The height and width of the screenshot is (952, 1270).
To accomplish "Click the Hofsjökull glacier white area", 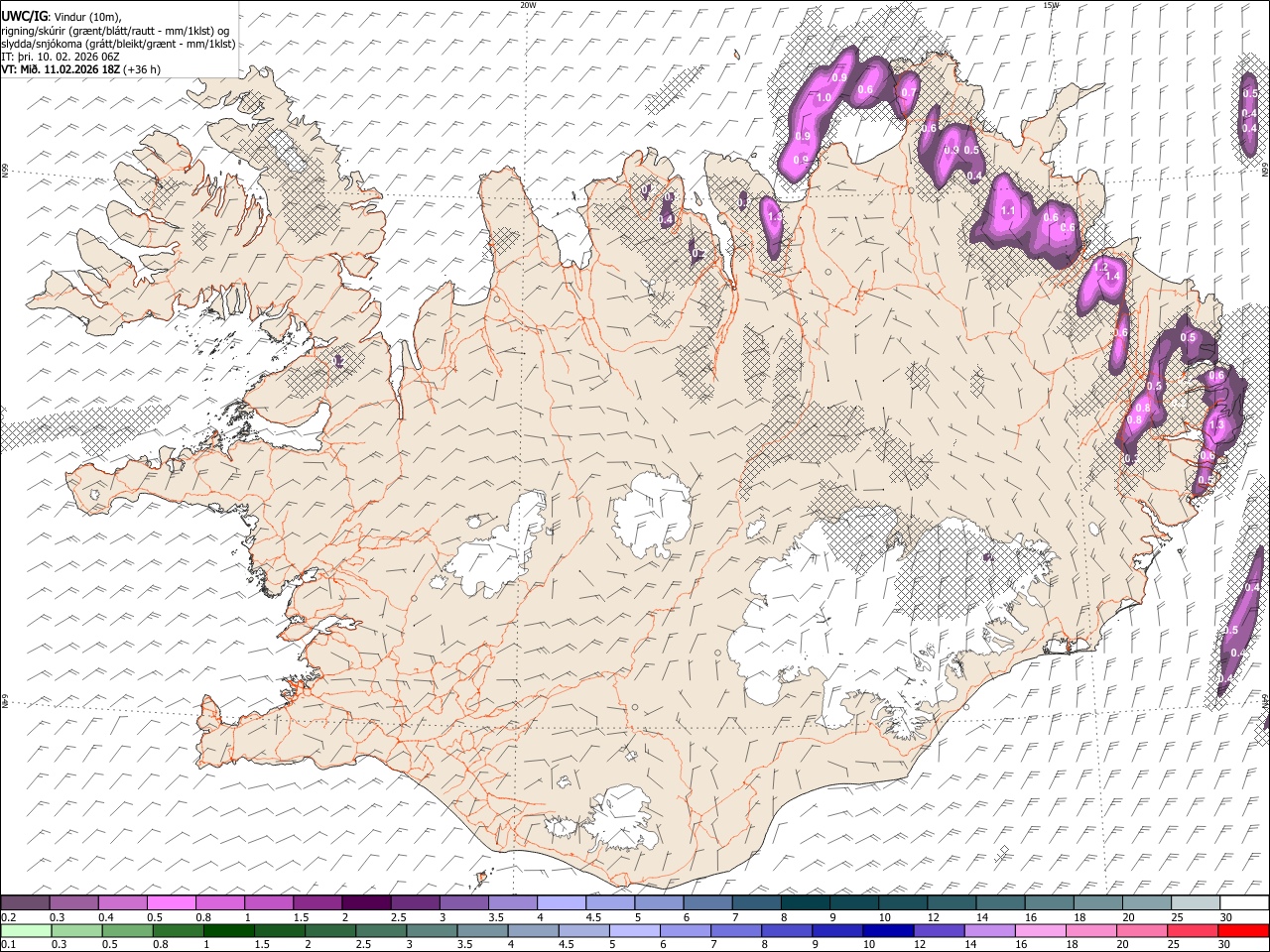I will click(652, 513).
